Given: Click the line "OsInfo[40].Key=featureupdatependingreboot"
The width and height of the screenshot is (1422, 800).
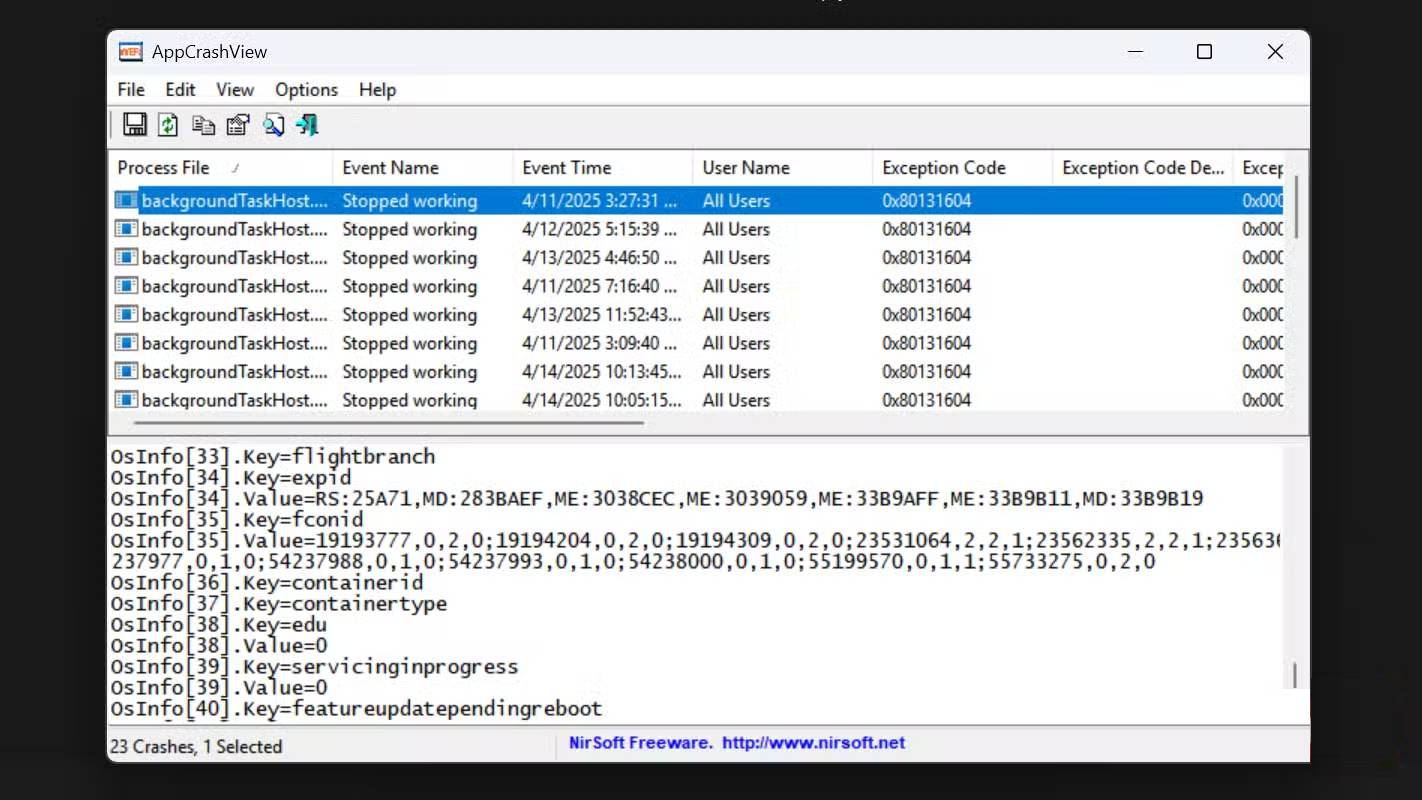Looking at the screenshot, I should 357,709.
